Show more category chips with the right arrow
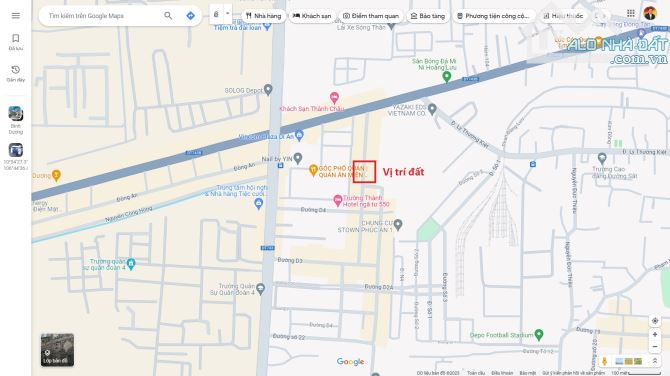This screenshot has width=670, height=376. point(604,16)
